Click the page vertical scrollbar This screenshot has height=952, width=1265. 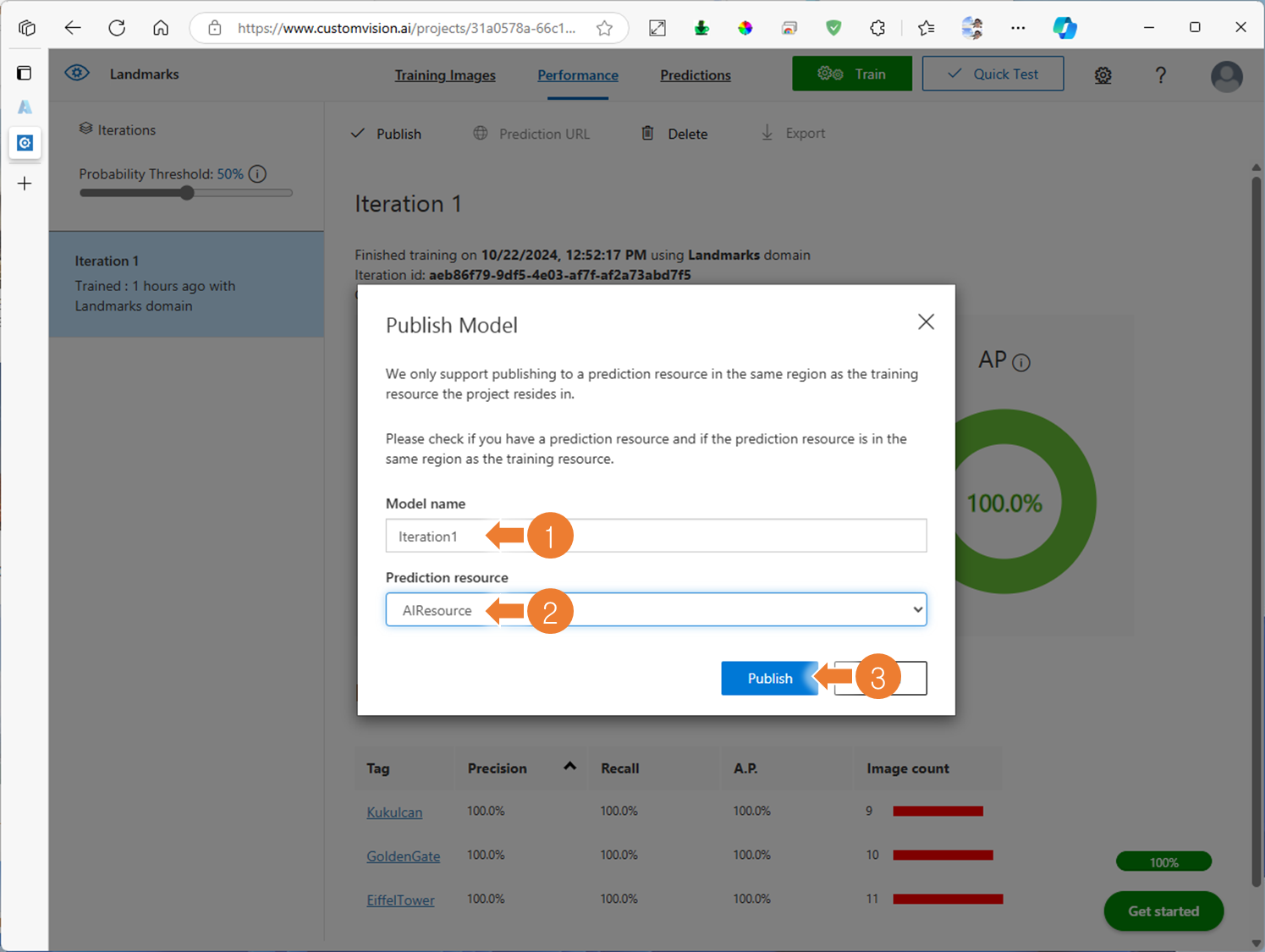(x=1256, y=531)
